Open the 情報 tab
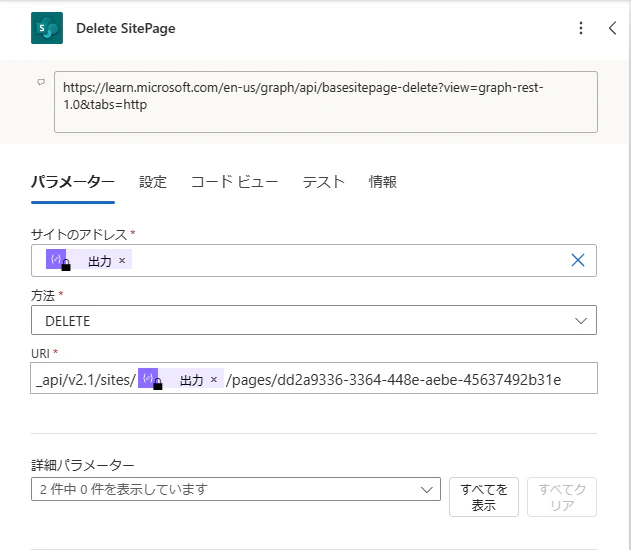631x550 pixels. click(383, 182)
